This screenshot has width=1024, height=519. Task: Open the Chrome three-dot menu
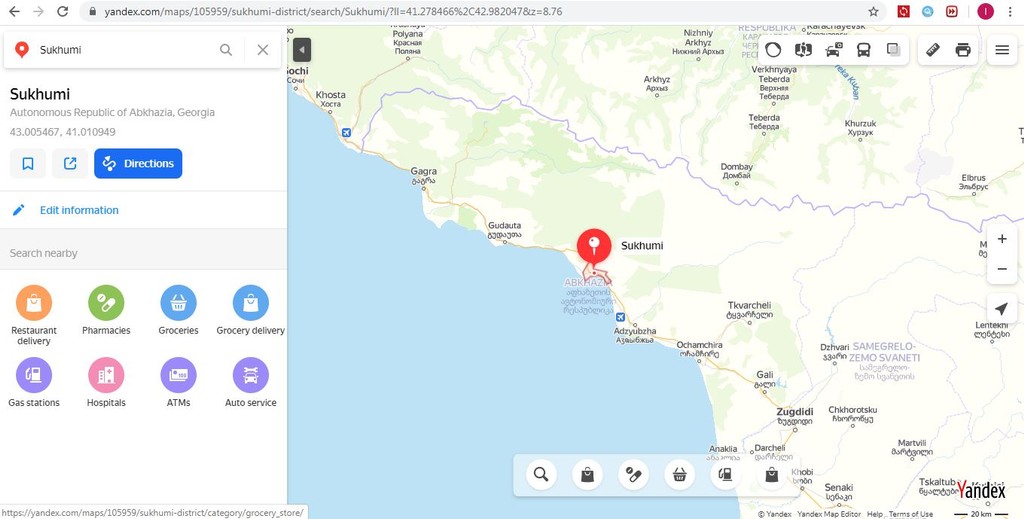[x=1010, y=12]
